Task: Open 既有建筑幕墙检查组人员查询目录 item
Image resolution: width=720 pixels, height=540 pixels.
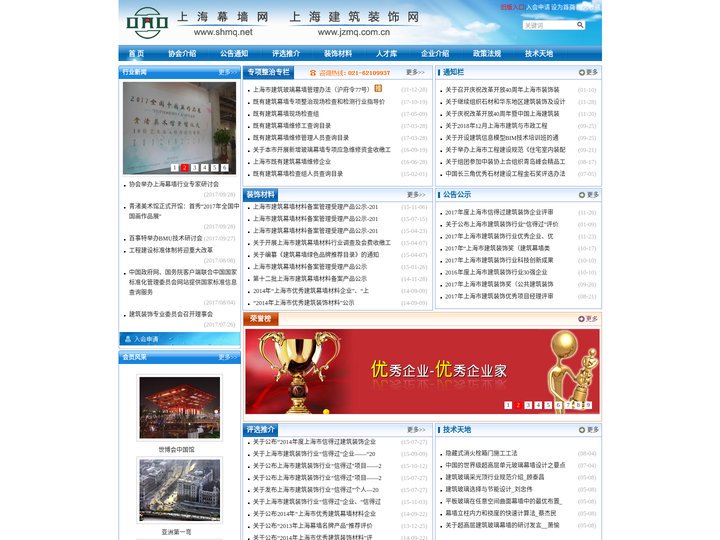Action: pos(298,174)
